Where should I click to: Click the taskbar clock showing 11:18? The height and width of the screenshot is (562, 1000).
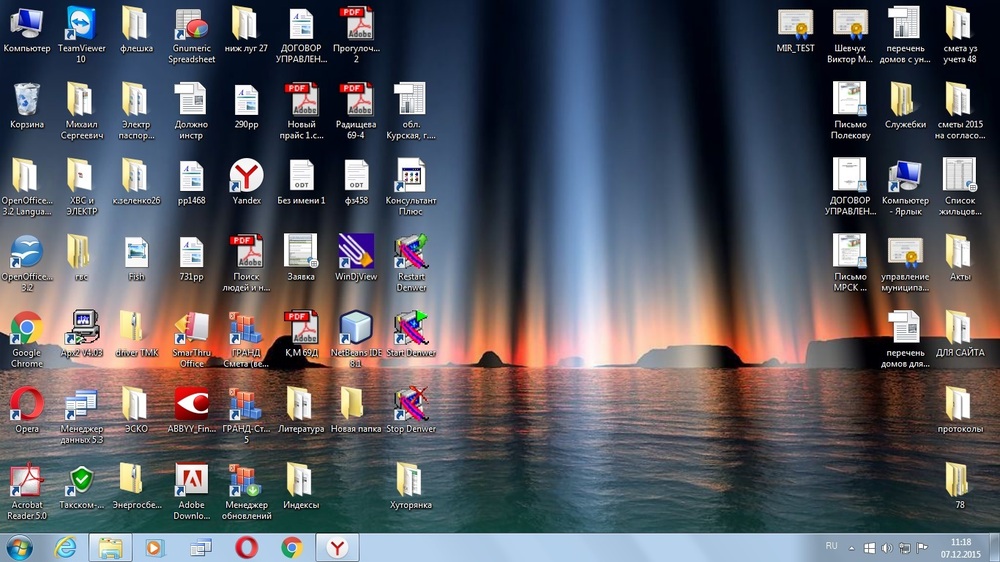[961, 547]
